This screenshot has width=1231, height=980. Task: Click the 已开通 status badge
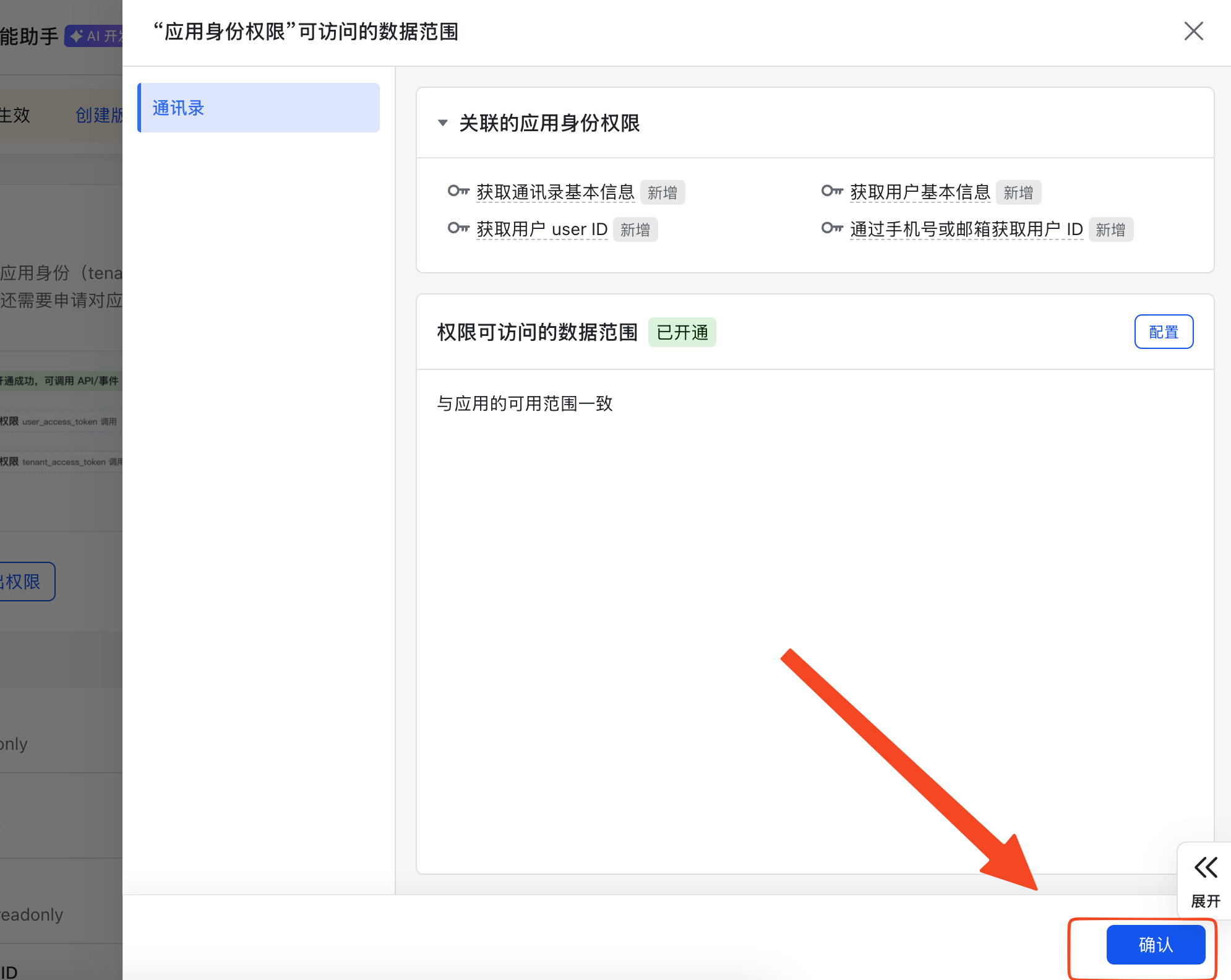682,332
